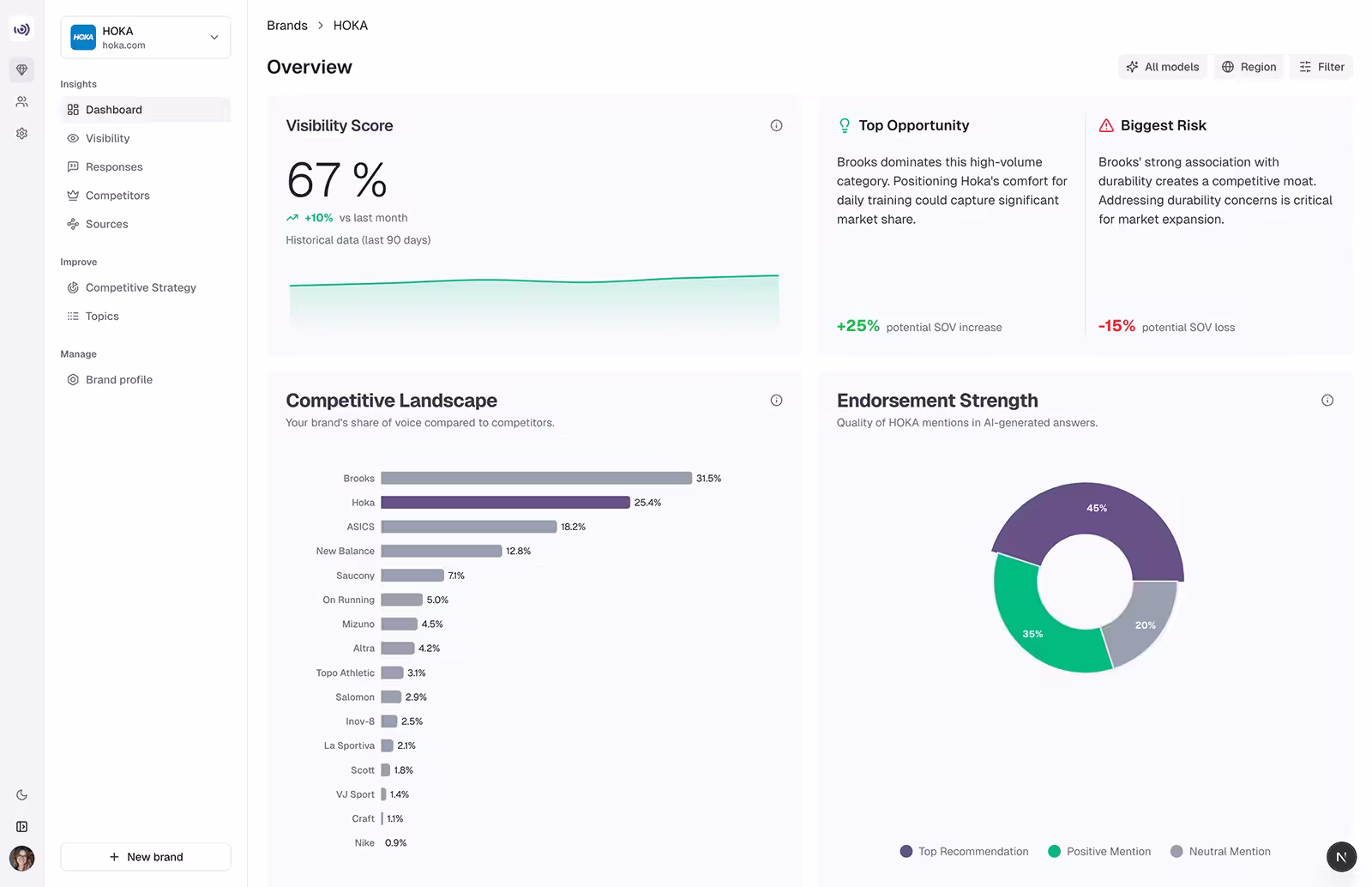
Task: Click HOKA breadcrumb item
Action: pyautogui.click(x=351, y=26)
